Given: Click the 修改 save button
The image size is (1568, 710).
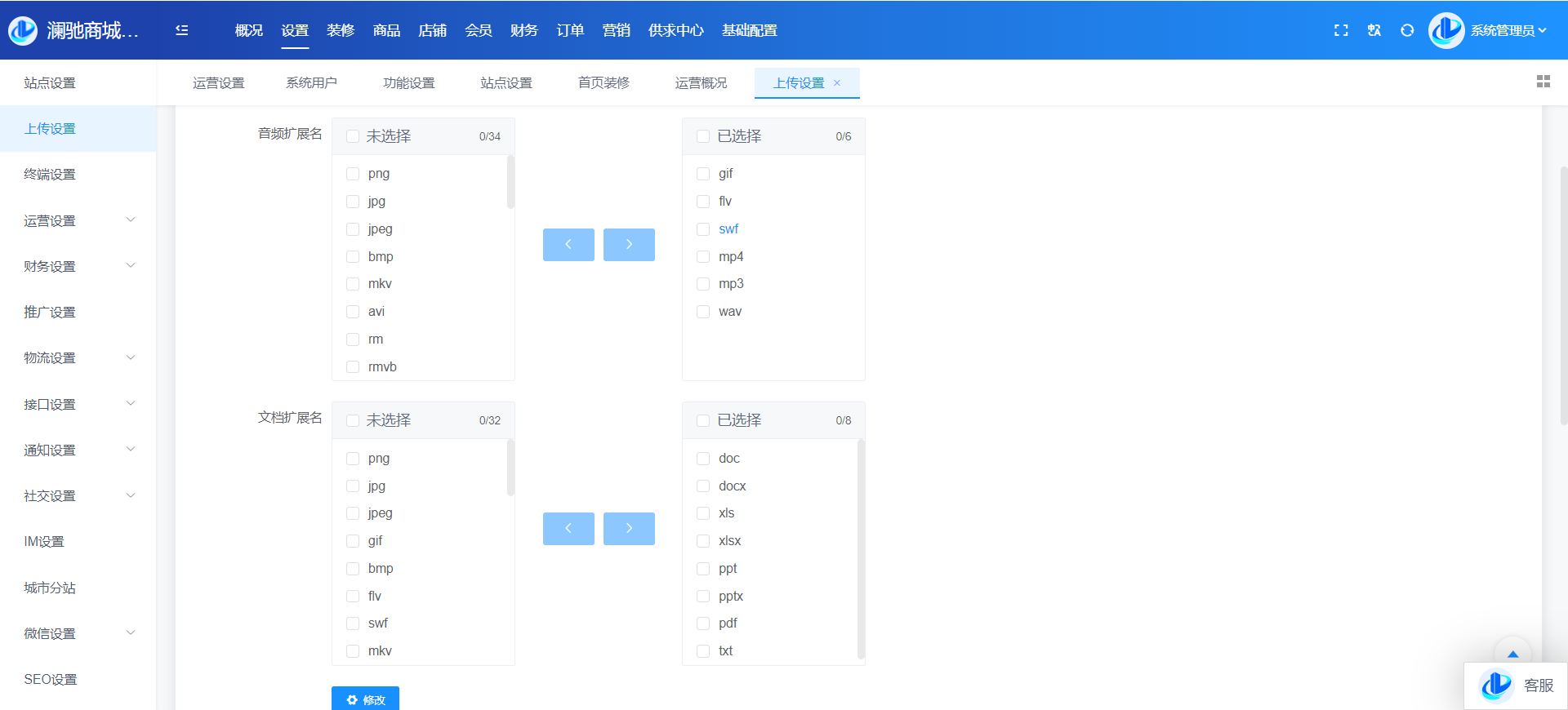Looking at the screenshot, I should click(365, 699).
